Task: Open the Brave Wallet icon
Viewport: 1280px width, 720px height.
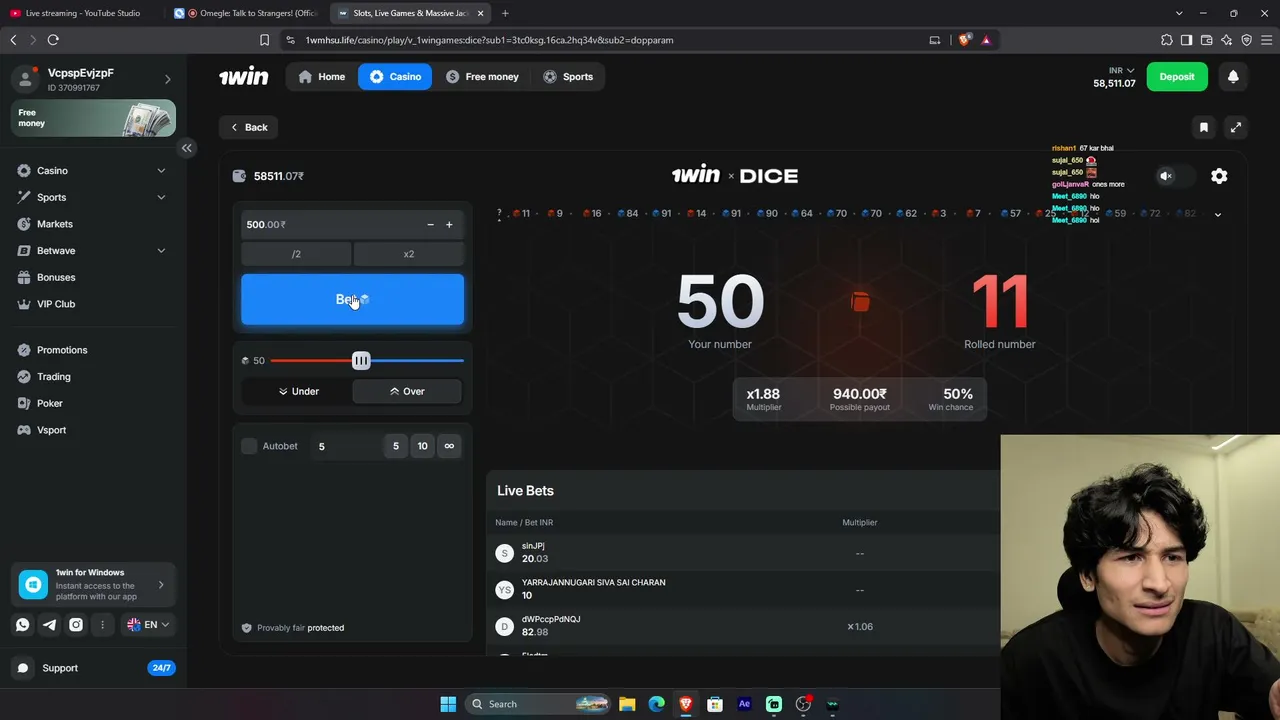Action: [x=1206, y=40]
